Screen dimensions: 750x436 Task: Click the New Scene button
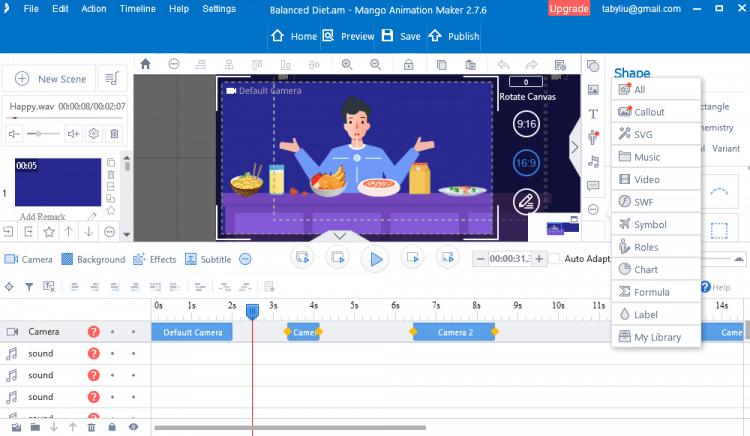pyautogui.click(x=52, y=79)
